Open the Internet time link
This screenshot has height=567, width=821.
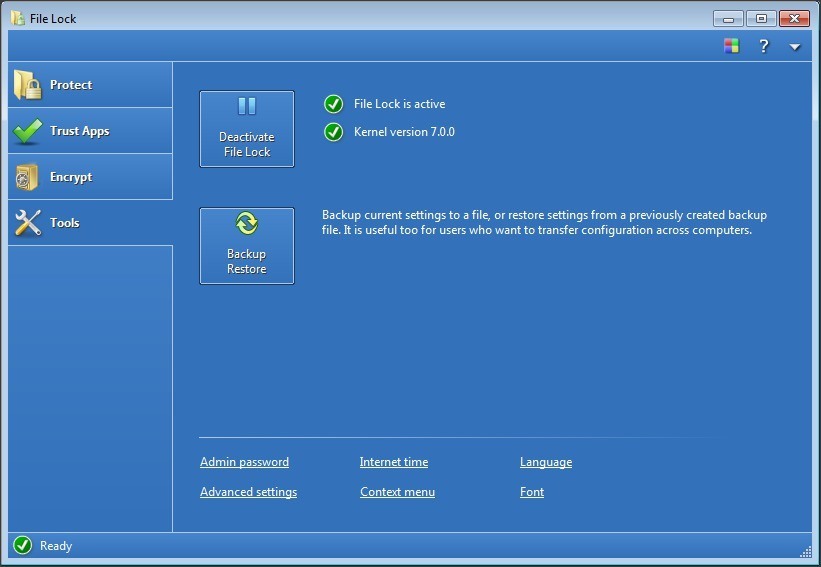point(394,462)
